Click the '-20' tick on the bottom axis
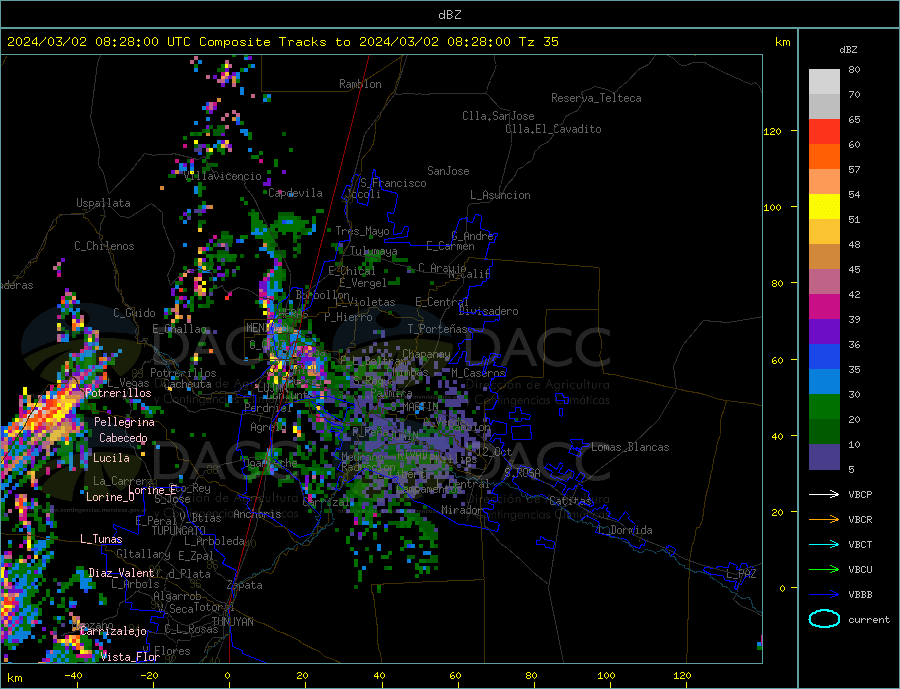 tap(149, 676)
